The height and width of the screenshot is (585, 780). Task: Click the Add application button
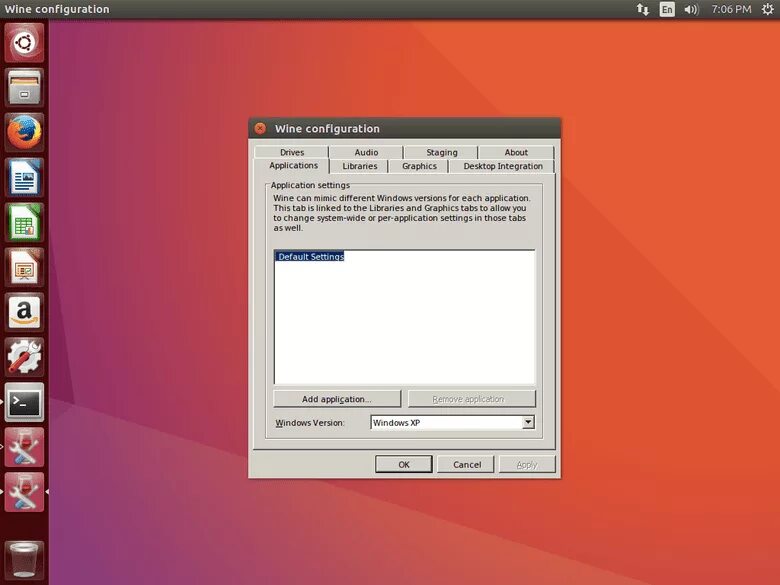337,399
